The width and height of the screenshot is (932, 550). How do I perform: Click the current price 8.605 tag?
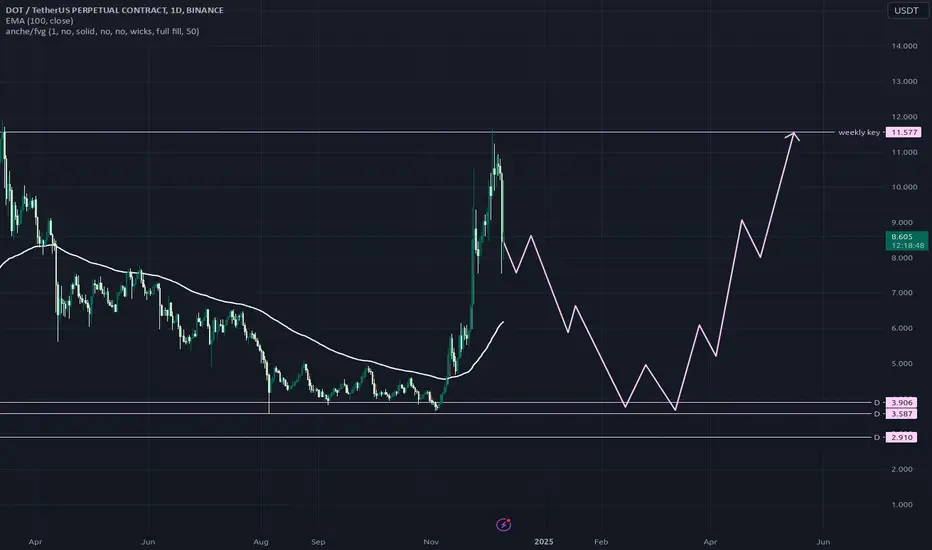[x=906, y=241]
